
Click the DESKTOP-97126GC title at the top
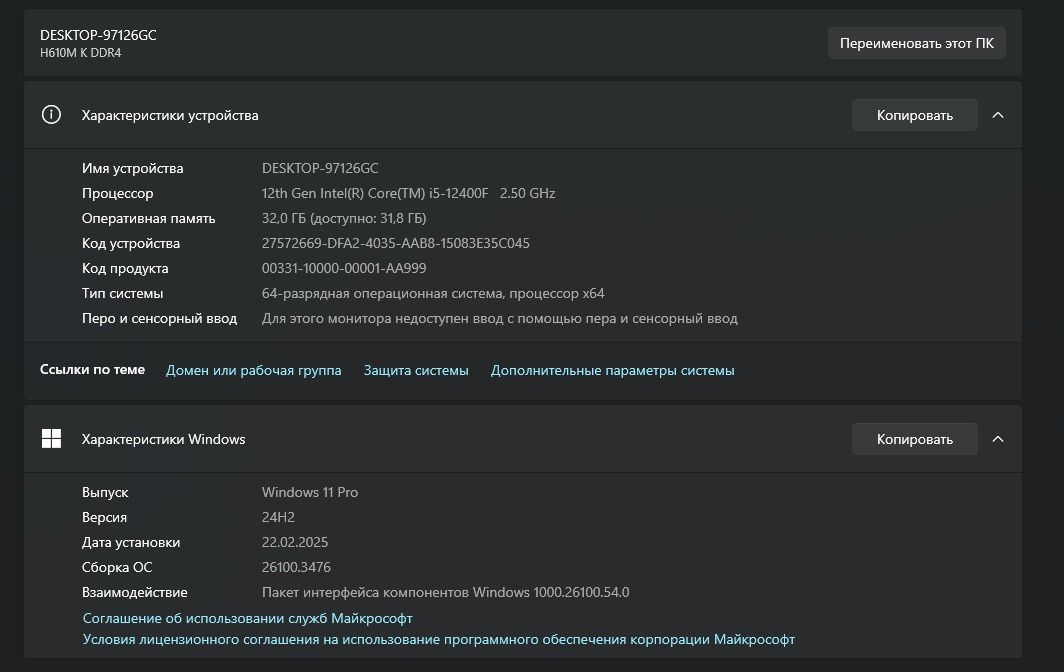[x=98, y=35]
